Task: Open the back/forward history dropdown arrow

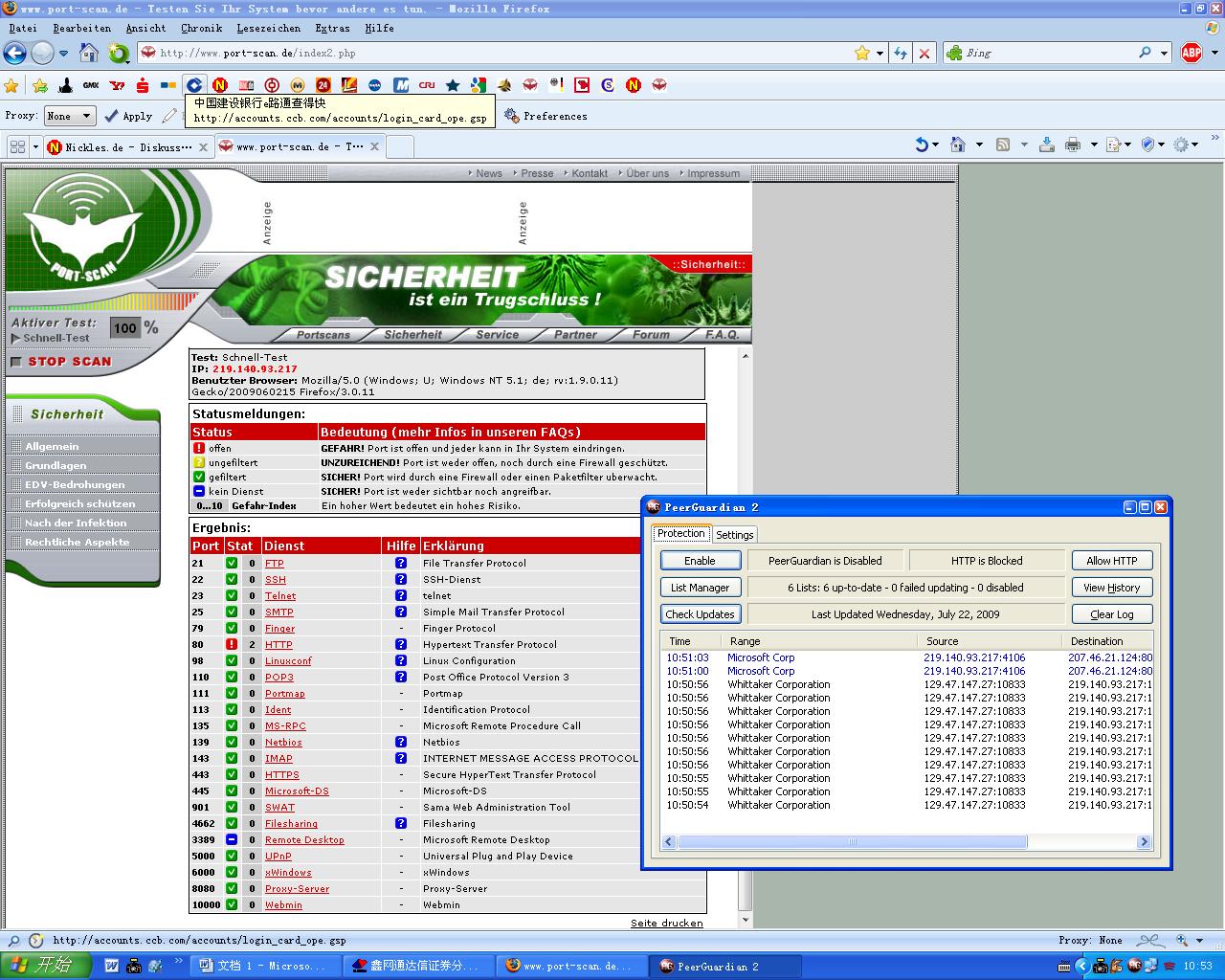Action: pyautogui.click(x=64, y=54)
